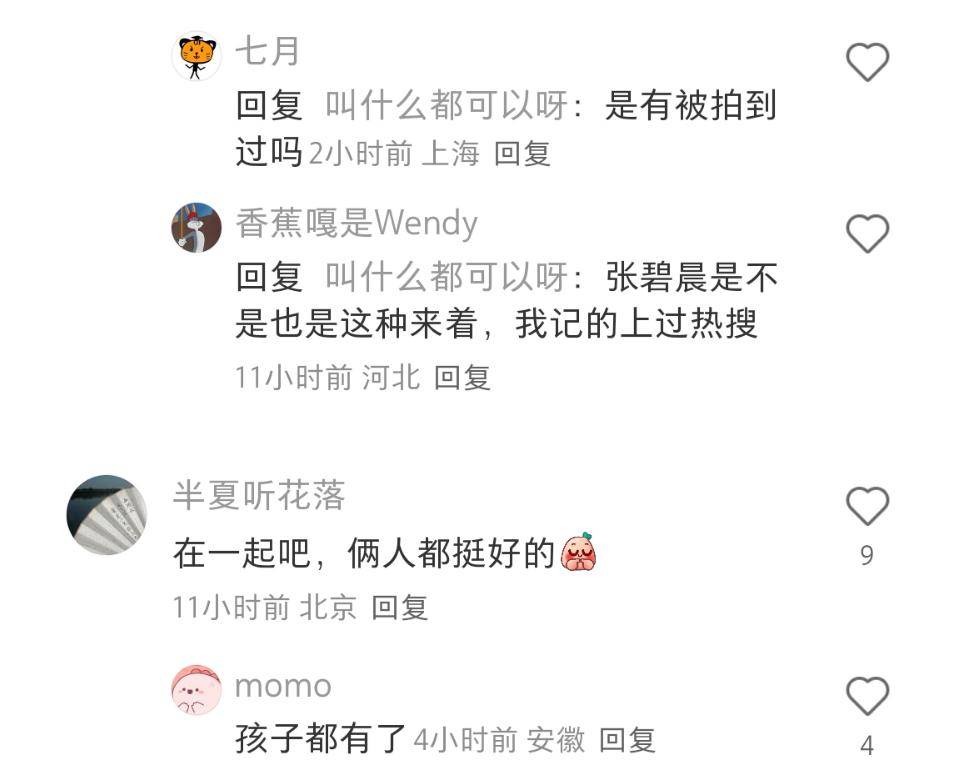Viewport: 965px width, 781px height.
Task: Tap the emoji sticker in 半夏听花落's comment
Action: tap(579, 552)
